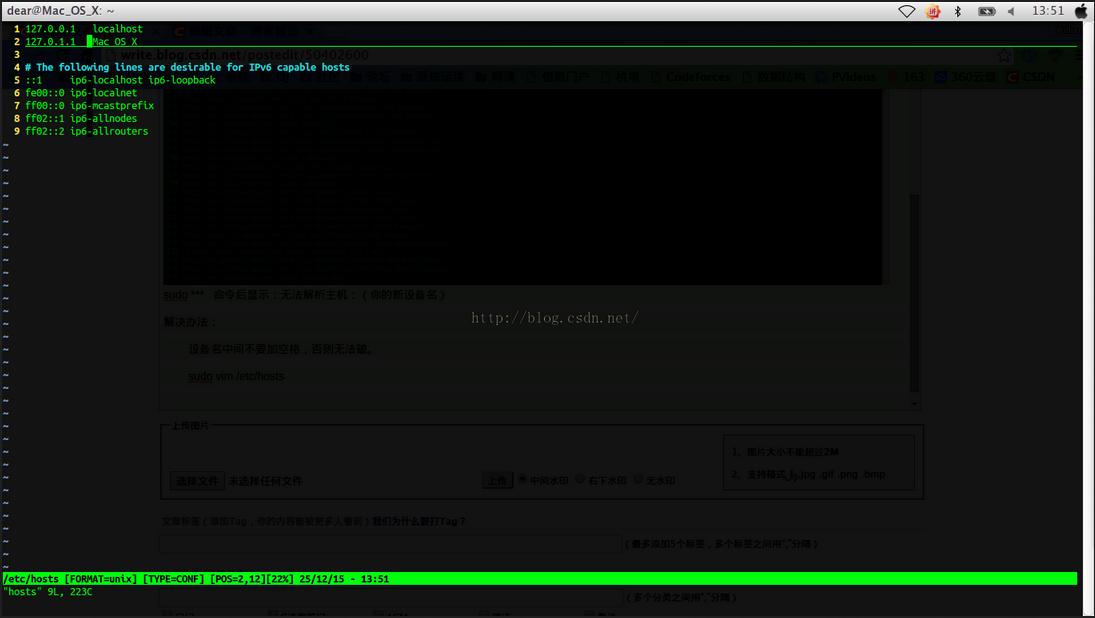Click 'ip6-allrouters' on line 9
Viewport: 1095px width, 618px height.
pyautogui.click(x=109, y=131)
